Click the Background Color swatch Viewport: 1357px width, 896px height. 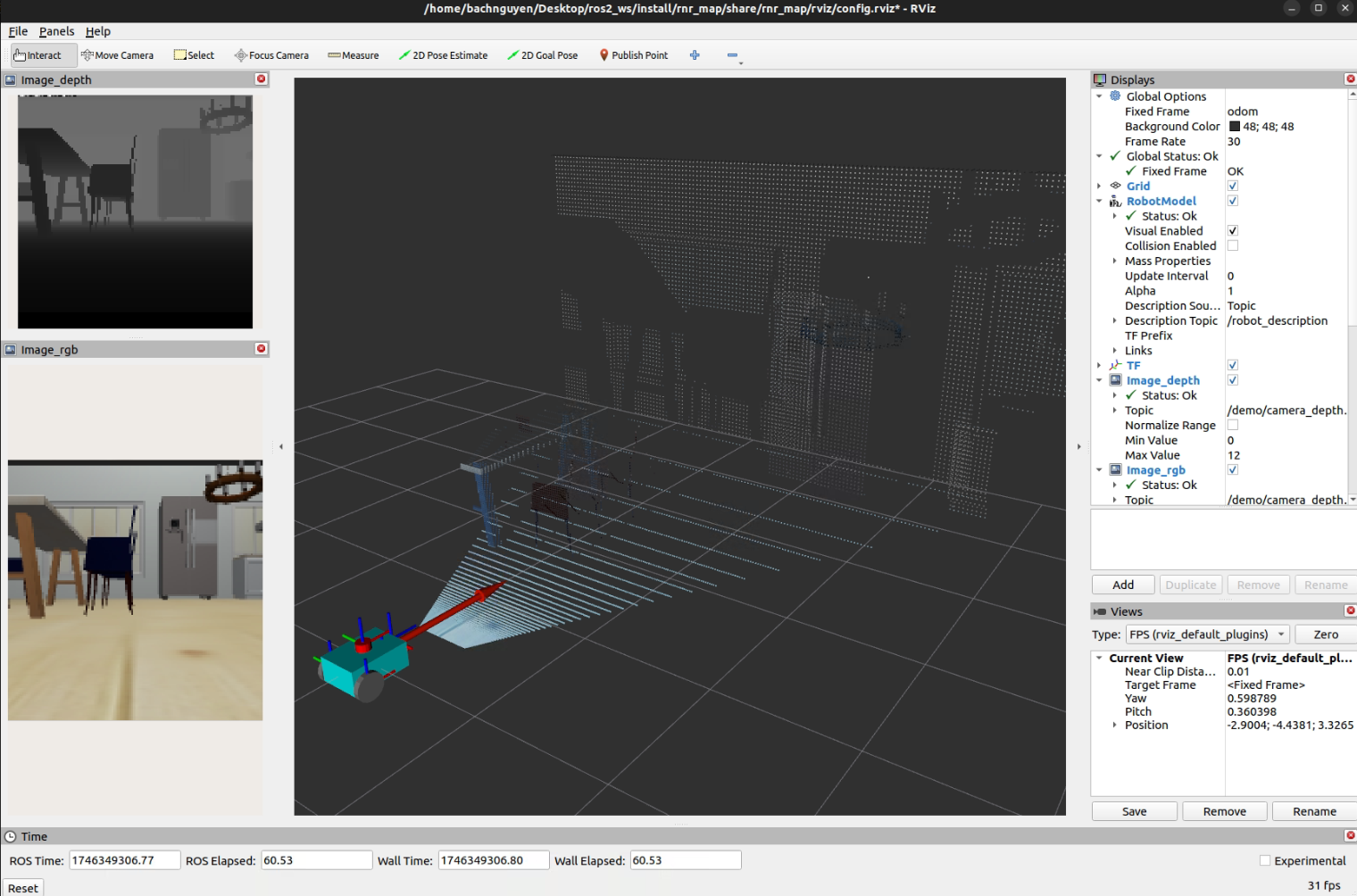(x=1235, y=127)
